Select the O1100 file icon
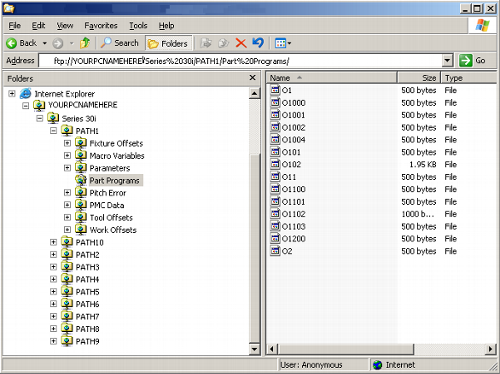The height and width of the screenshot is (374, 500). 275,189
